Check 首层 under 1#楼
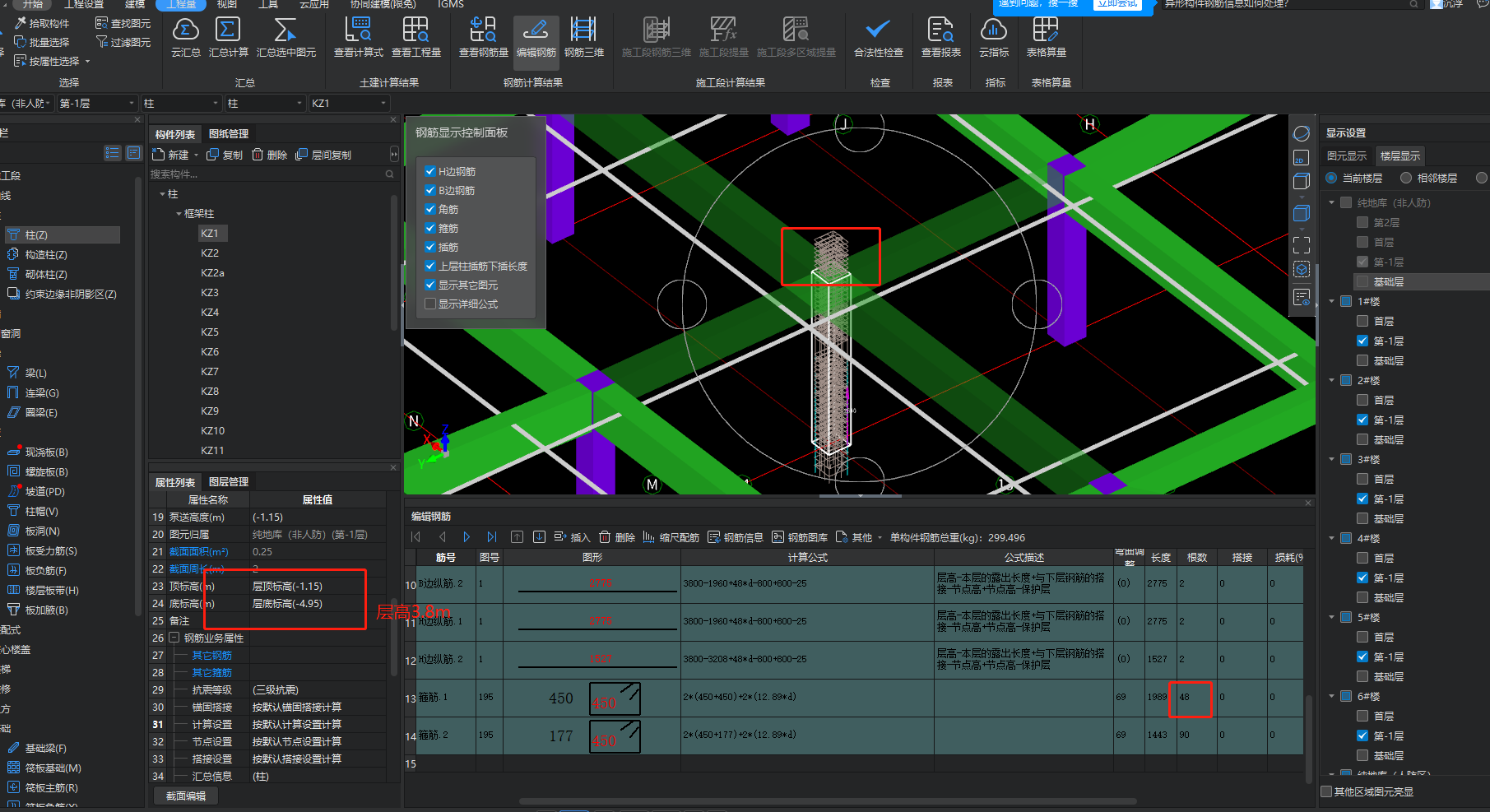1490x812 pixels. 1362,321
